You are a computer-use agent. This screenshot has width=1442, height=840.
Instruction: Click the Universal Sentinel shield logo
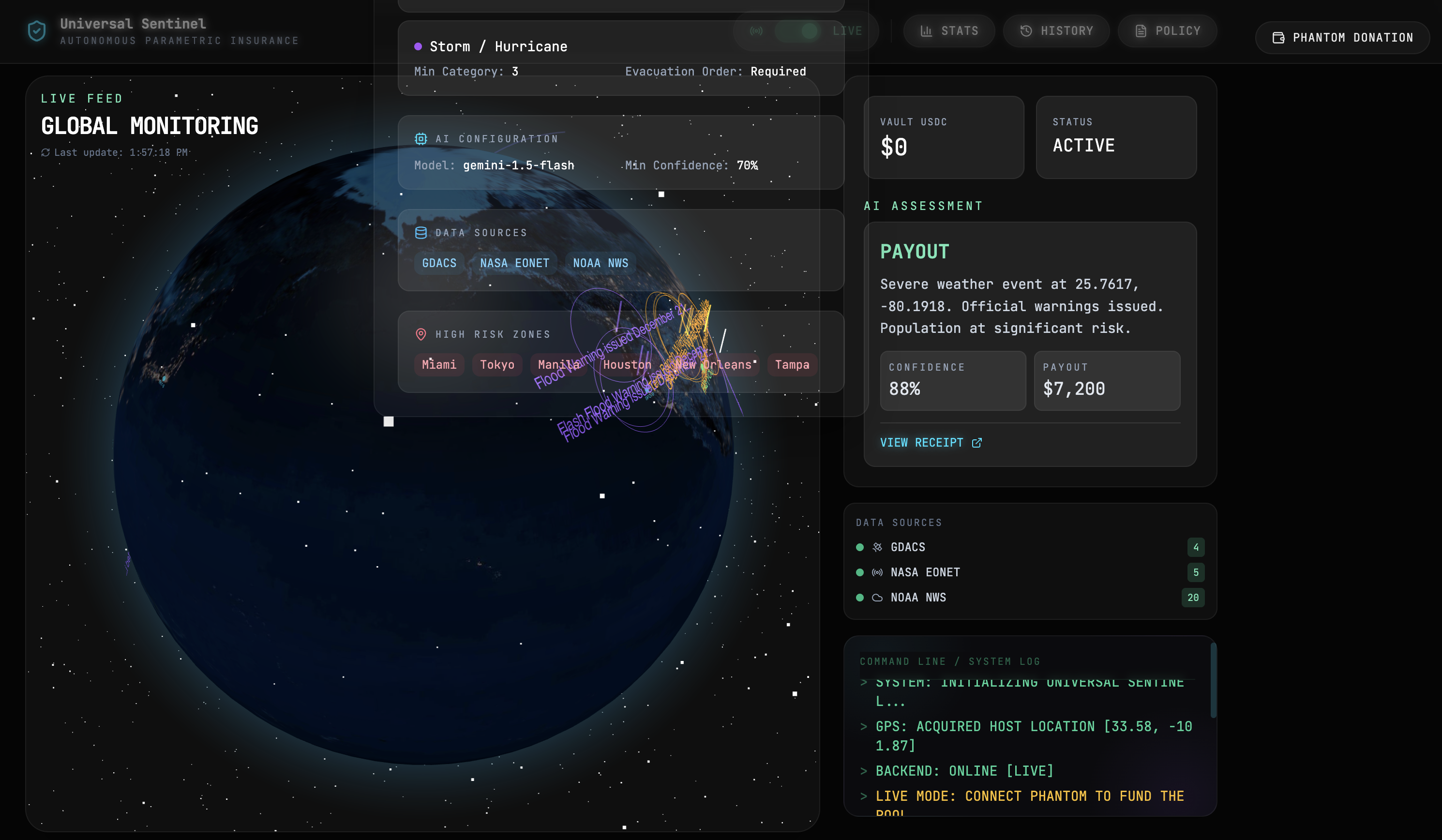[x=37, y=31]
